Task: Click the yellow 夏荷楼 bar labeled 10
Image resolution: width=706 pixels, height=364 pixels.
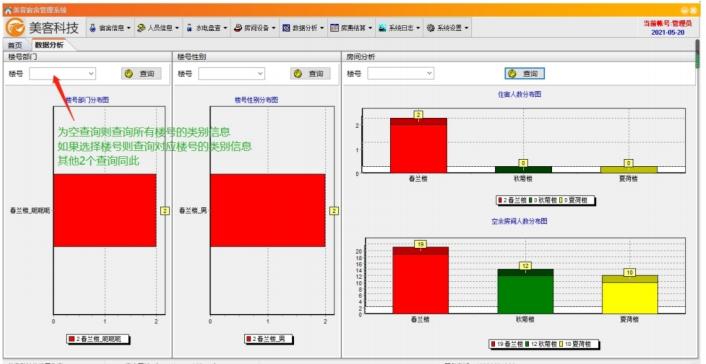Action: pyautogui.click(x=630, y=295)
